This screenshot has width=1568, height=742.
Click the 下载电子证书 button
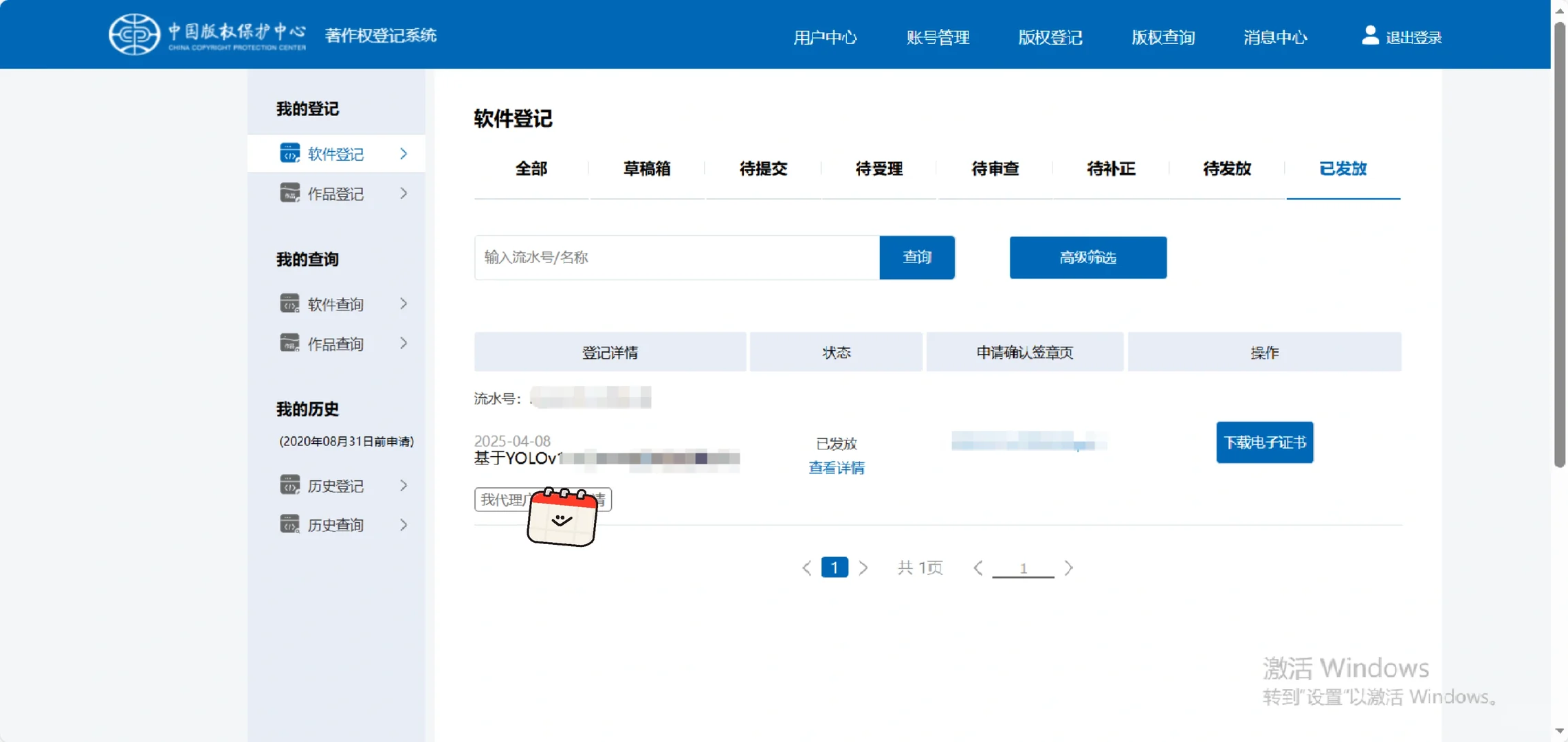click(1264, 442)
